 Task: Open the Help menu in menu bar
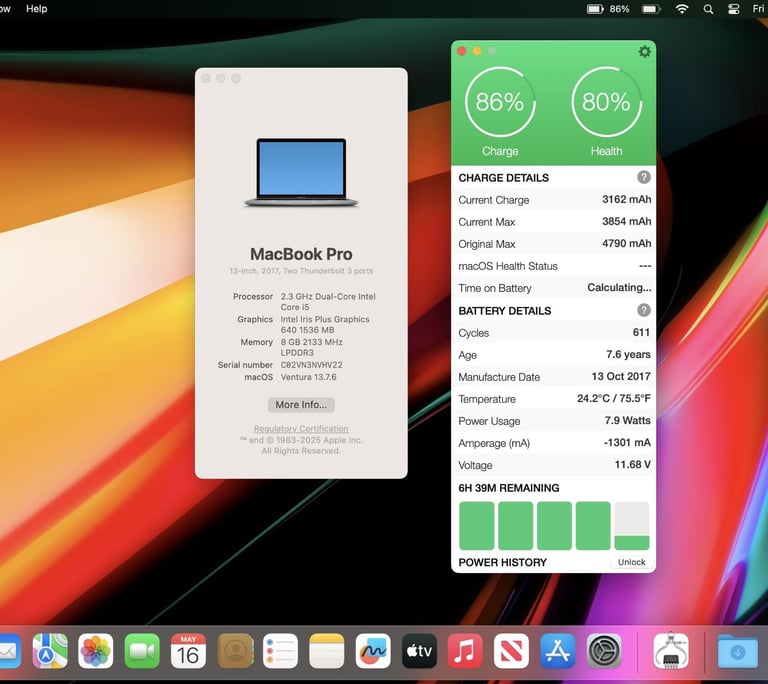(37, 9)
